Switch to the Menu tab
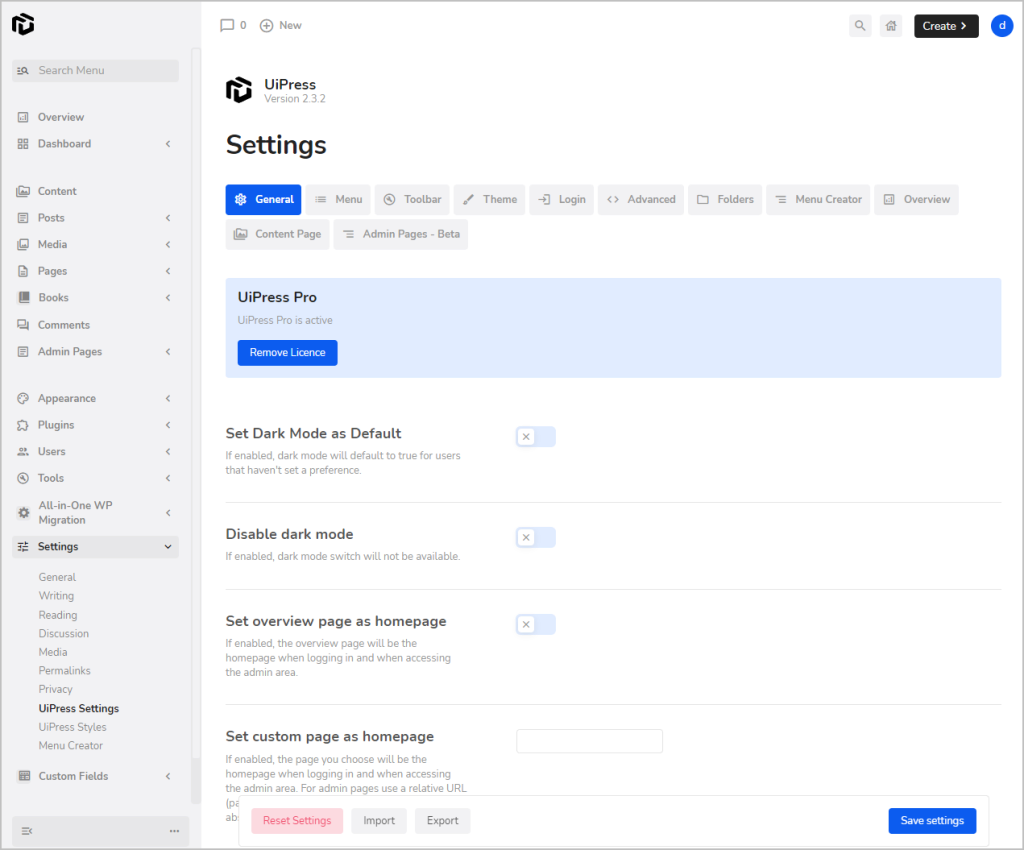 338,200
